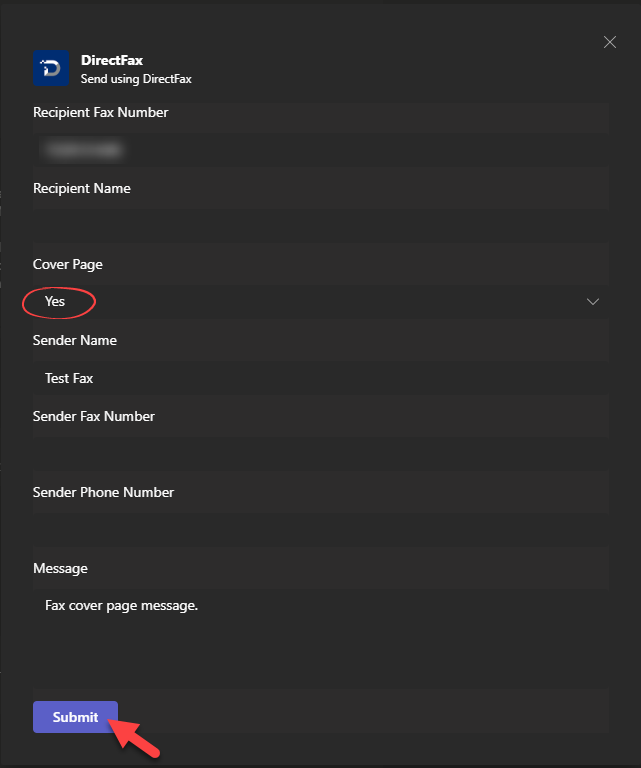Click the 'Send using DirectFax' subtitle
Image resolution: width=641 pixels, height=768 pixels.
click(x=136, y=79)
